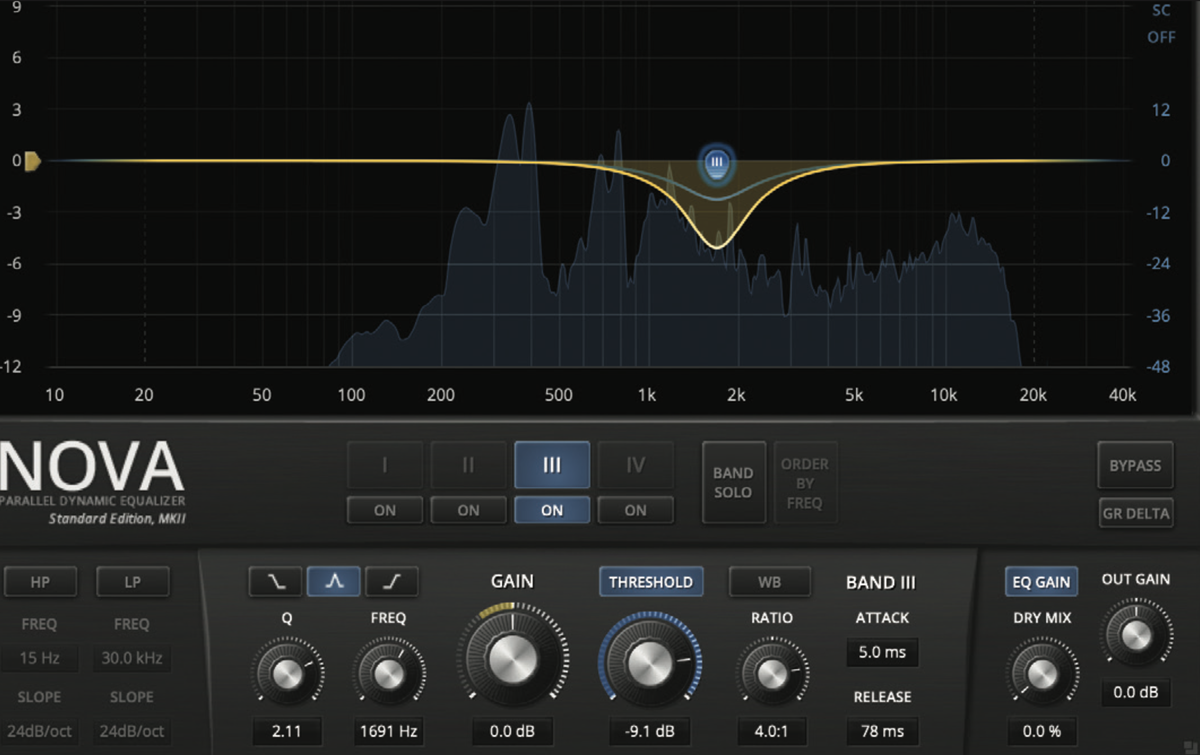This screenshot has width=1200, height=755.
Task: Toggle Band I ON switch
Action: coord(384,510)
